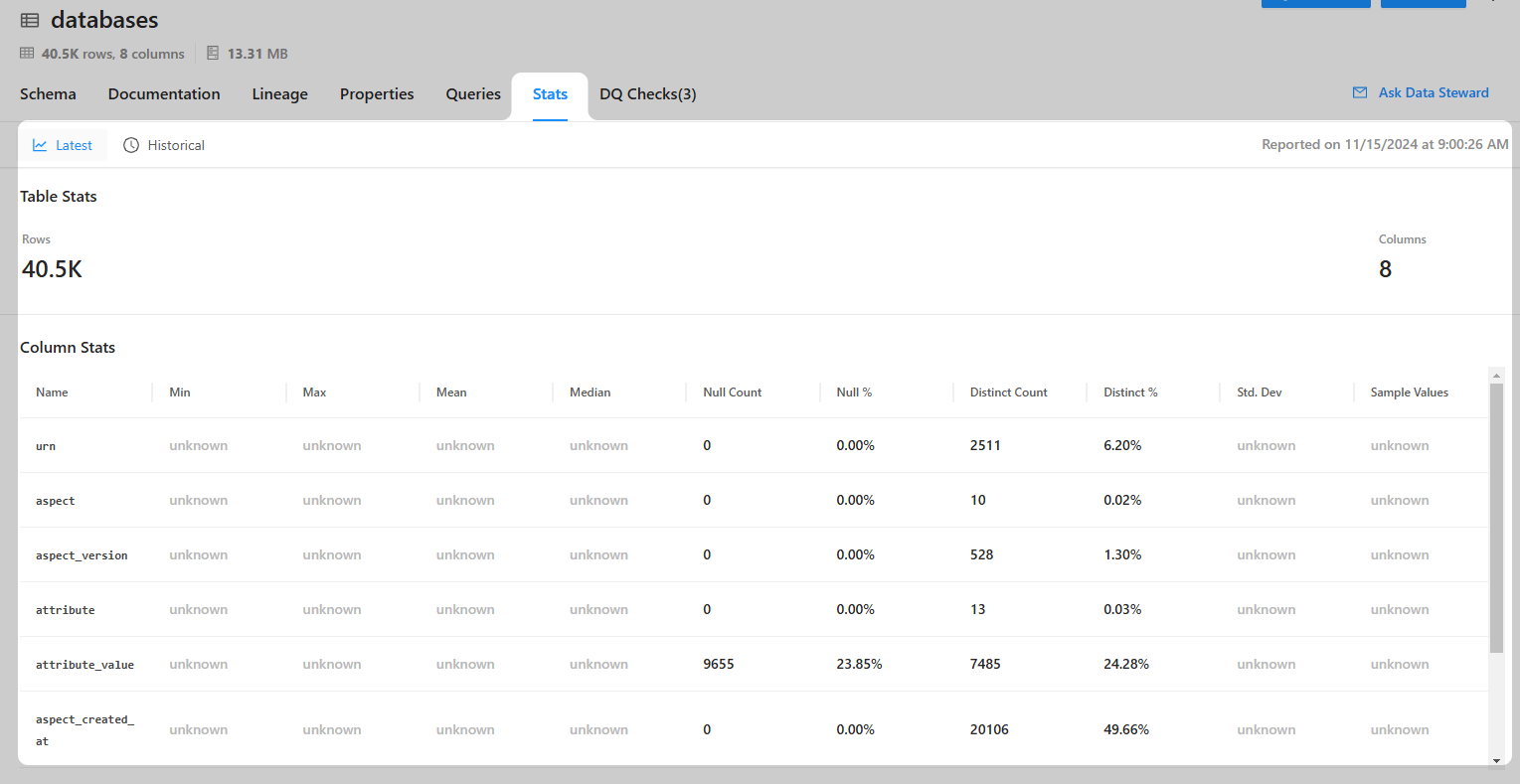1520x784 pixels.
Task: Click the aspect_version column name
Action: [x=82, y=555]
